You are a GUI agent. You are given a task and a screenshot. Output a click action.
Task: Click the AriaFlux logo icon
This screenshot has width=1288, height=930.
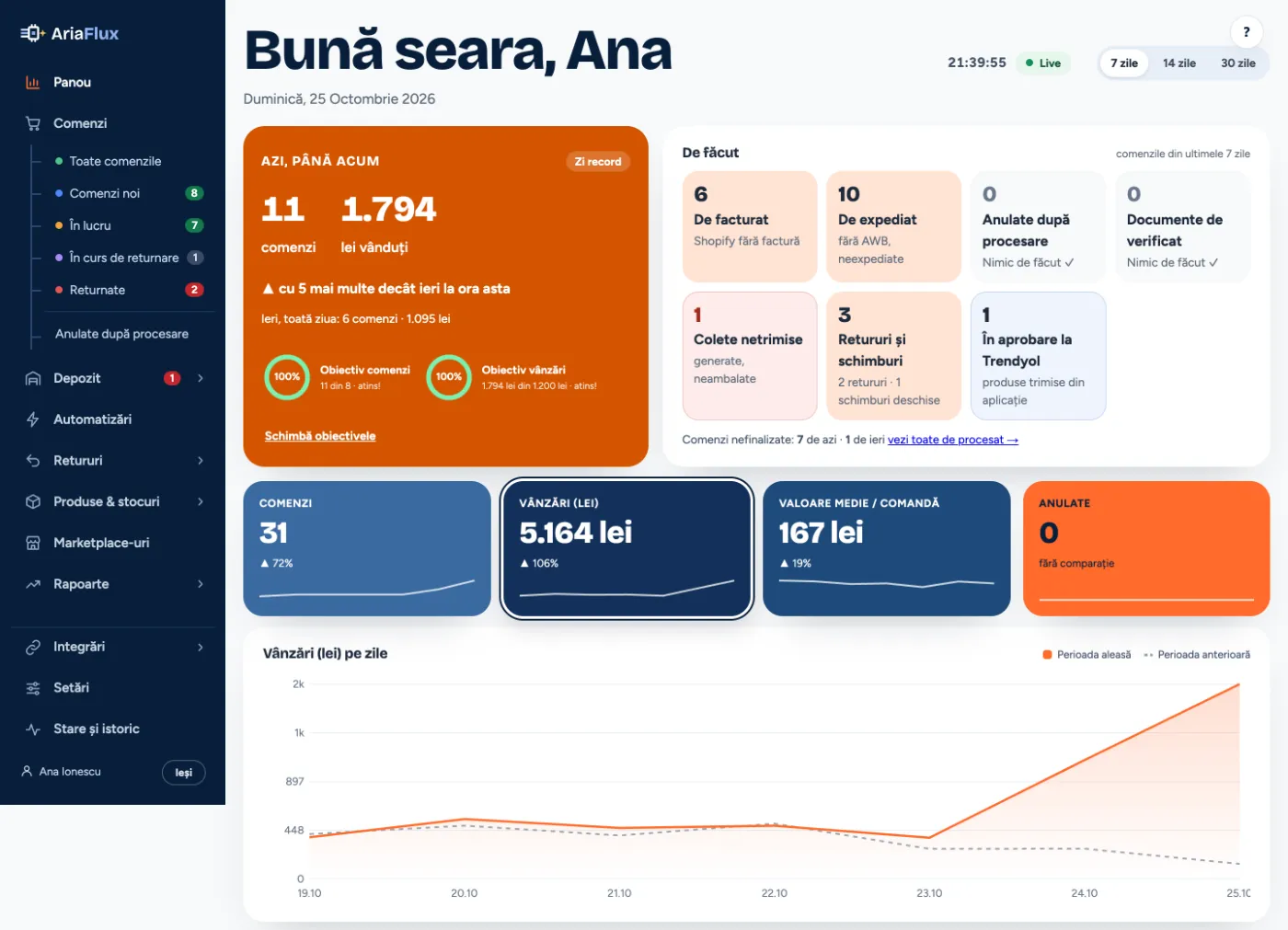[32, 33]
